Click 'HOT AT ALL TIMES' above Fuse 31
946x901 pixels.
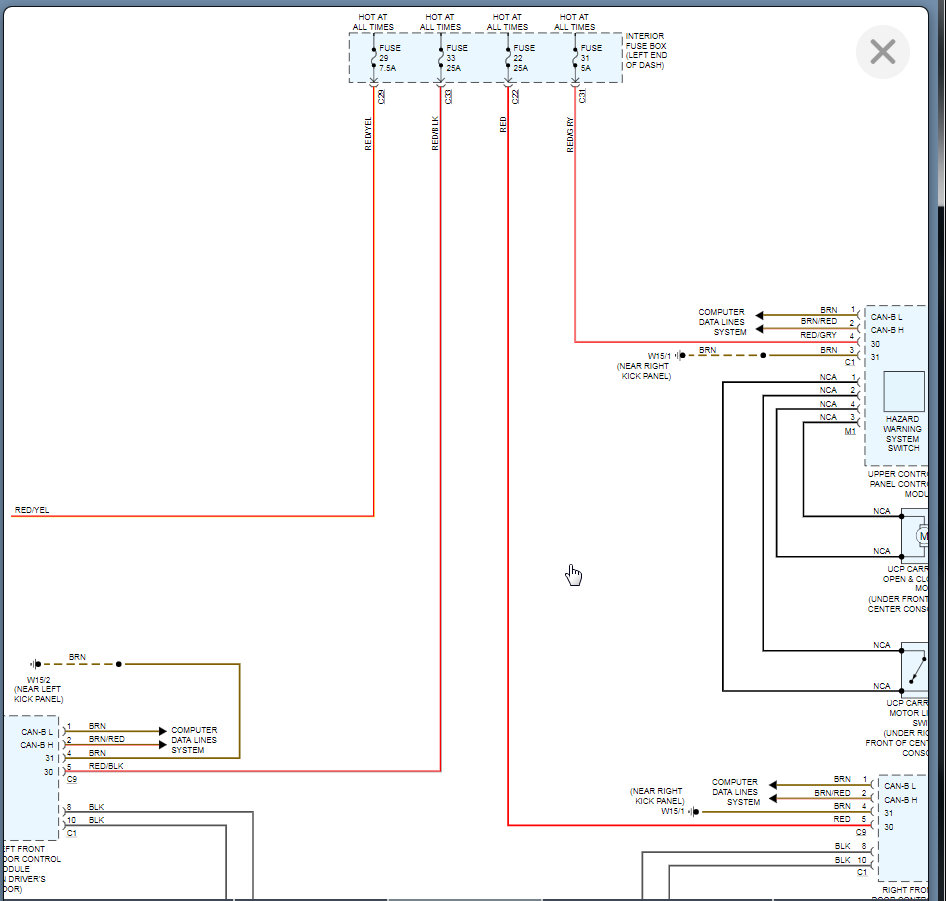pos(574,22)
